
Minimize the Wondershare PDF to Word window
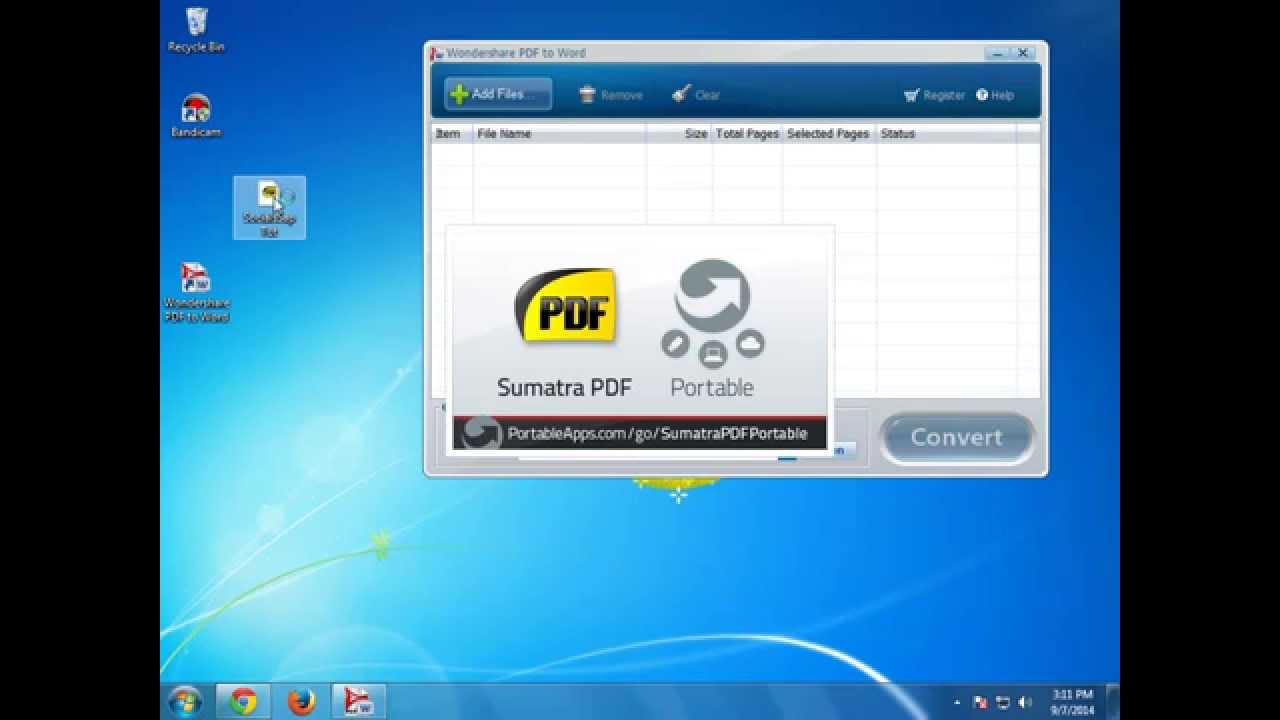[998, 53]
